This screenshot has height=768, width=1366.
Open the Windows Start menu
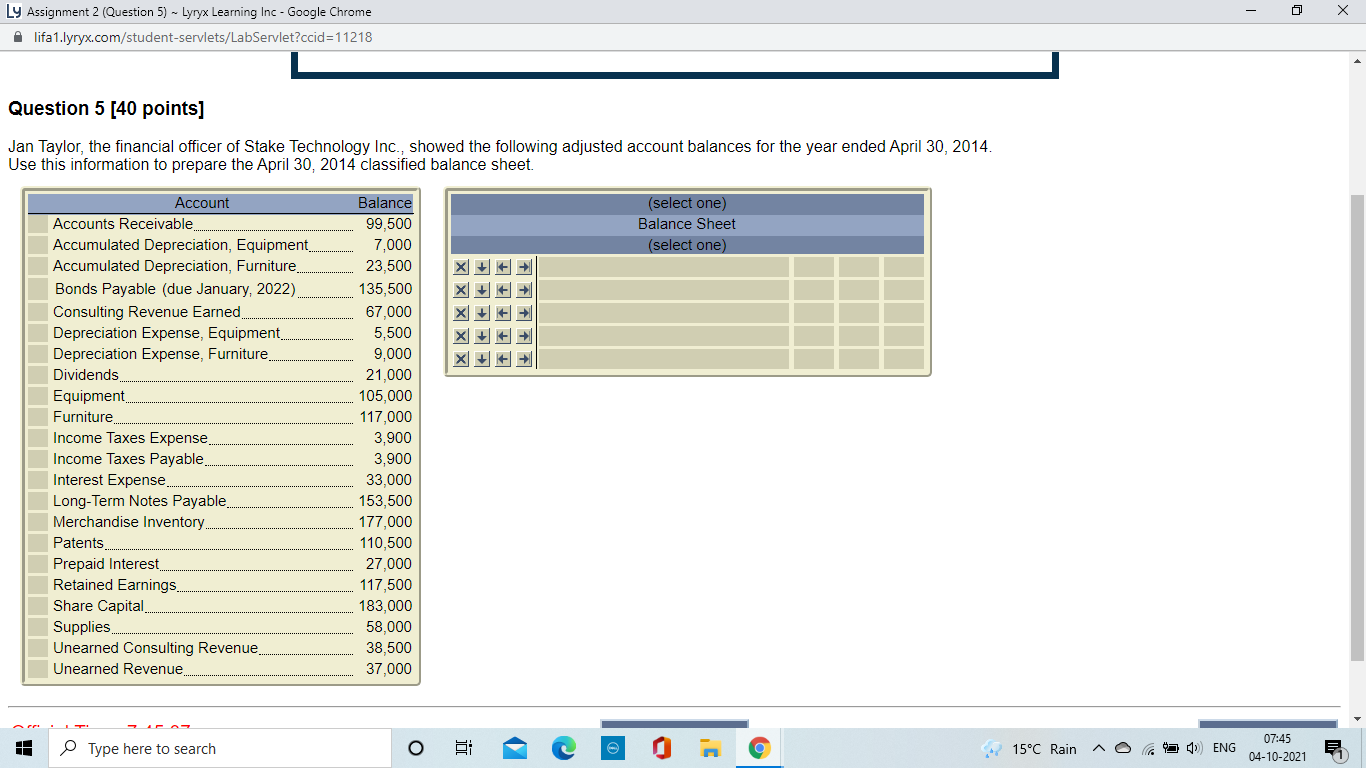click(21, 747)
